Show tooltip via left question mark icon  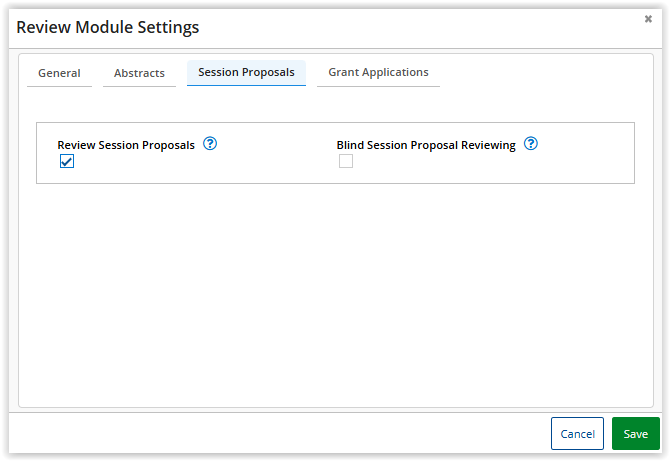pos(210,144)
